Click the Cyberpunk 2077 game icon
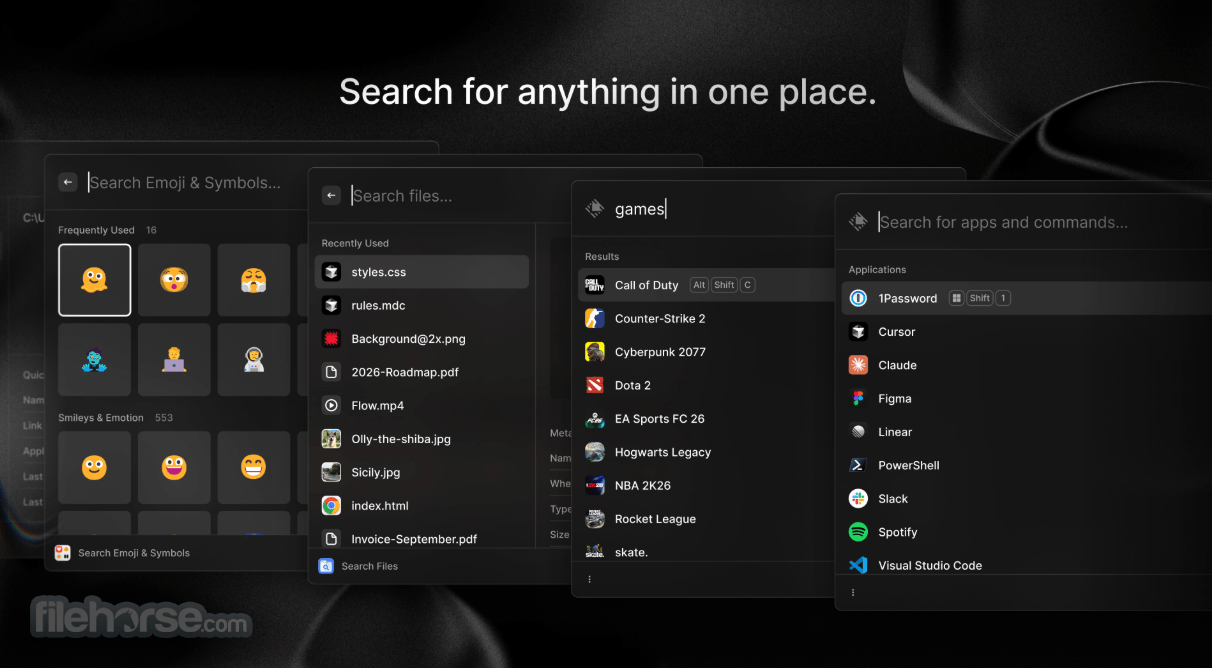This screenshot has height=668, width=1212. (595, 352)
